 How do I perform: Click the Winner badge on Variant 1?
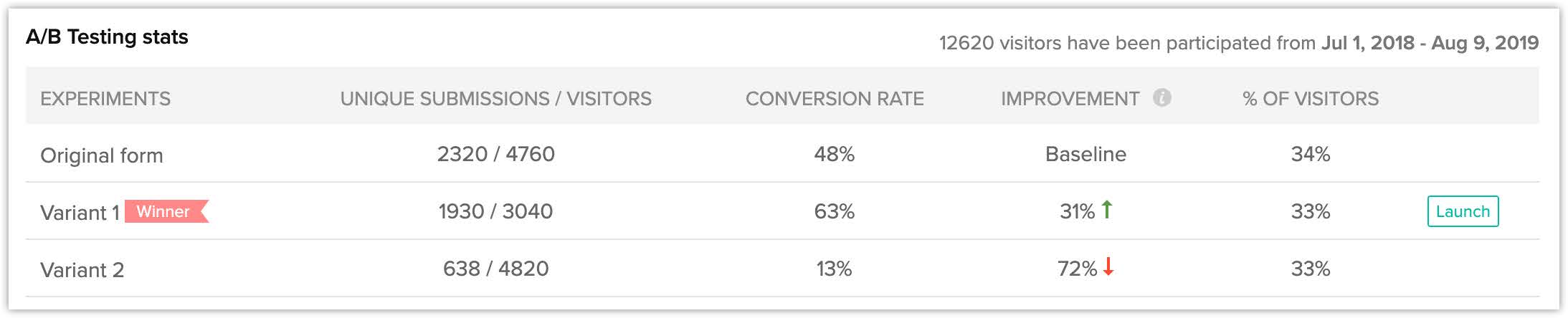click(165, 211)
